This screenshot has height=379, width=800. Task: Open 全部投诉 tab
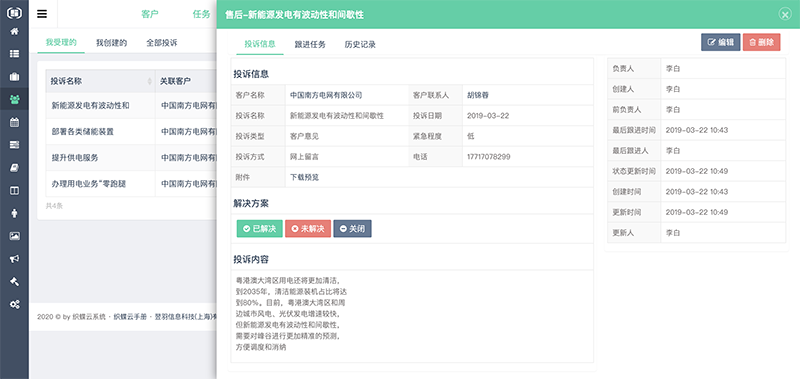[162, 43]
